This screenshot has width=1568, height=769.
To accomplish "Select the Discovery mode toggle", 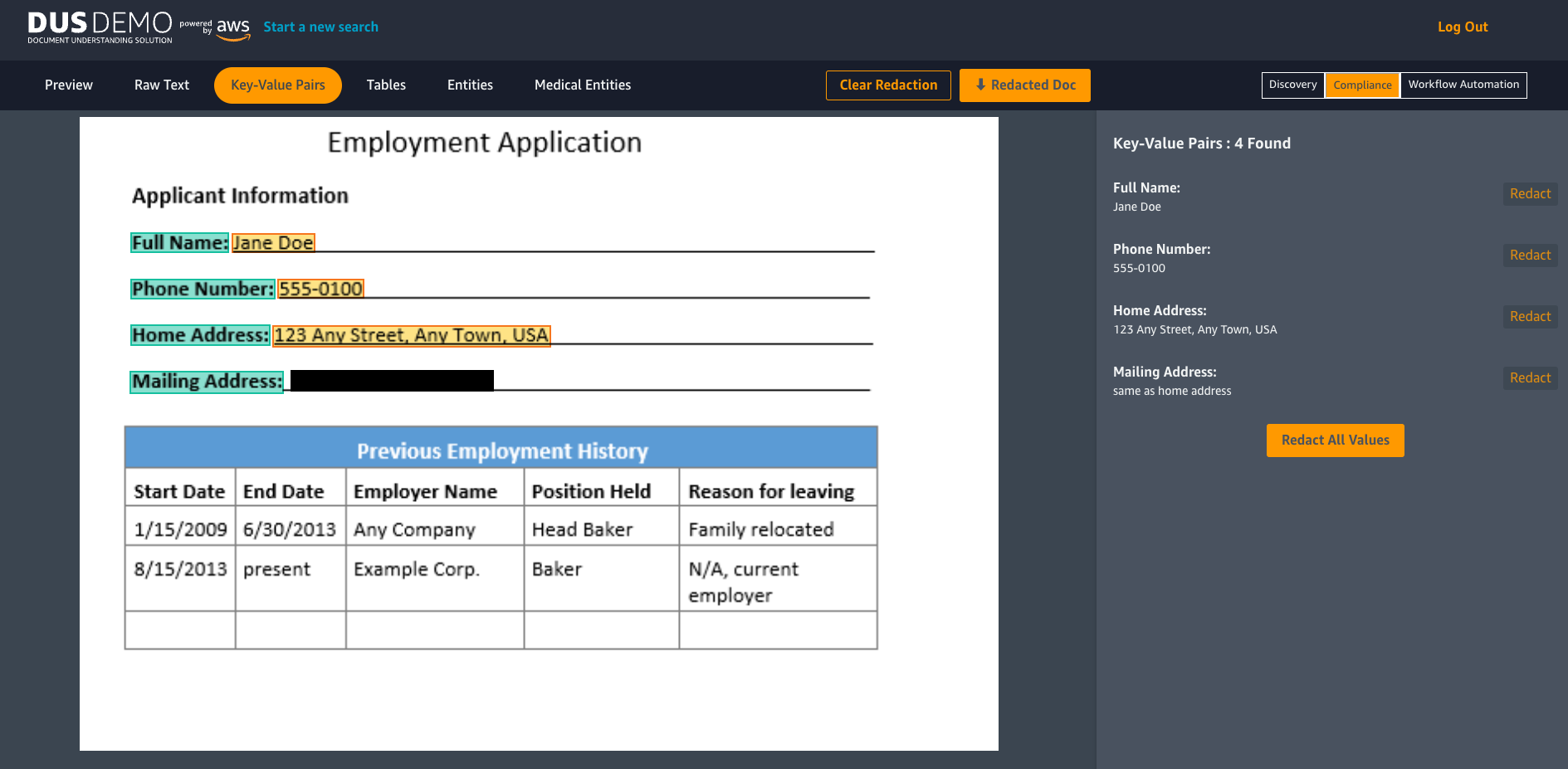I will 1293,85.
